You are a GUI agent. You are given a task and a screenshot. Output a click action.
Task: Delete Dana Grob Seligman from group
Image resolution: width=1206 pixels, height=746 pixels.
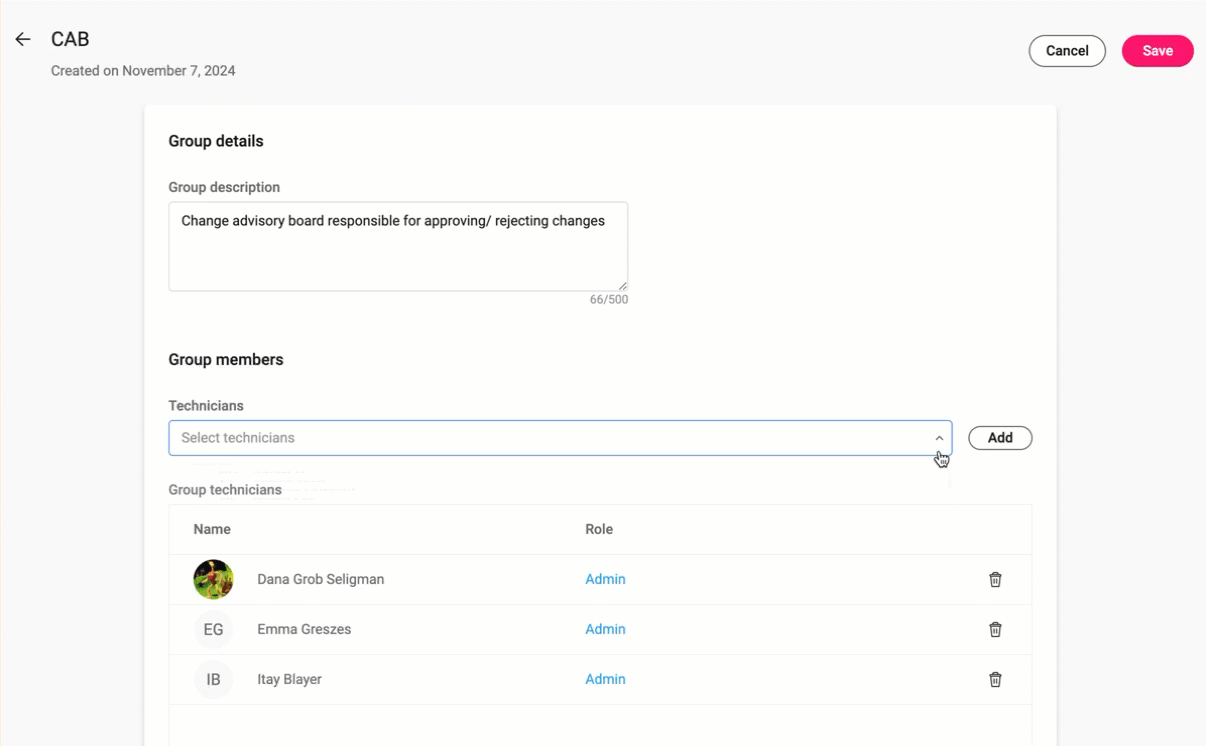[995, 579]
